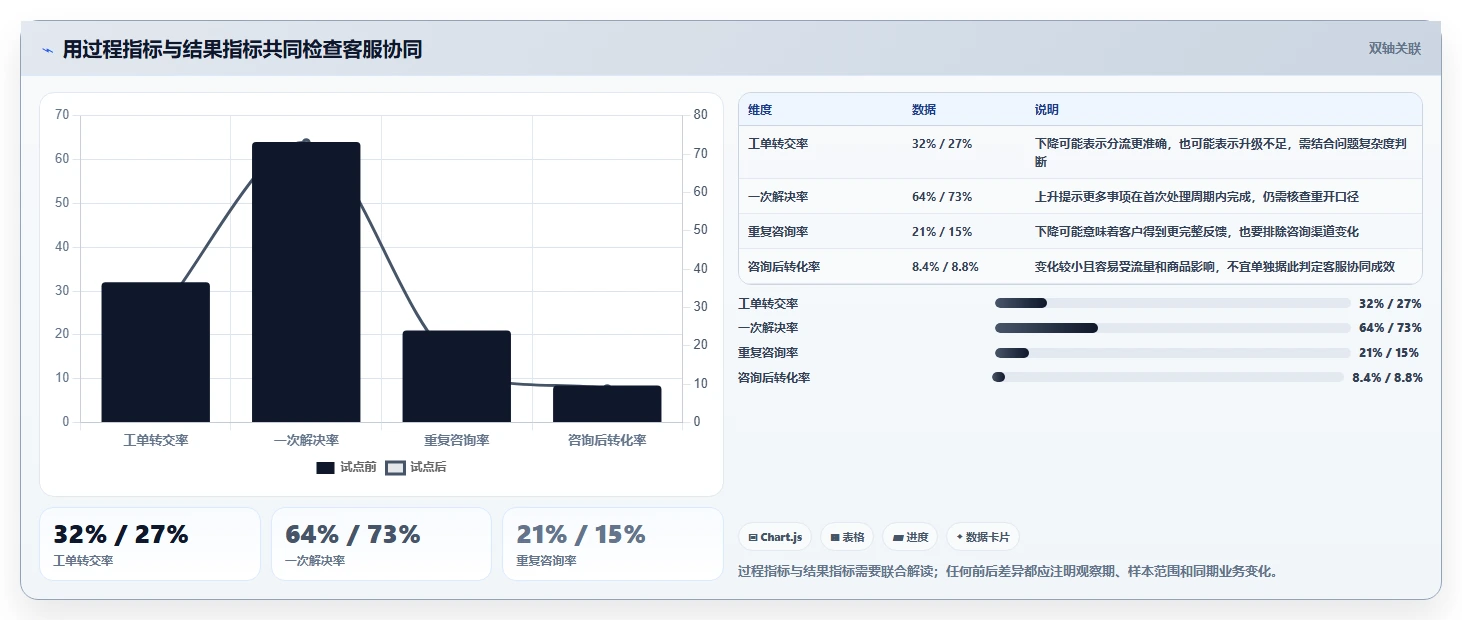Click the 一次解决率 chart x-axis label
This screenshot has height=620, width=1462.
(x=306, y=440)
